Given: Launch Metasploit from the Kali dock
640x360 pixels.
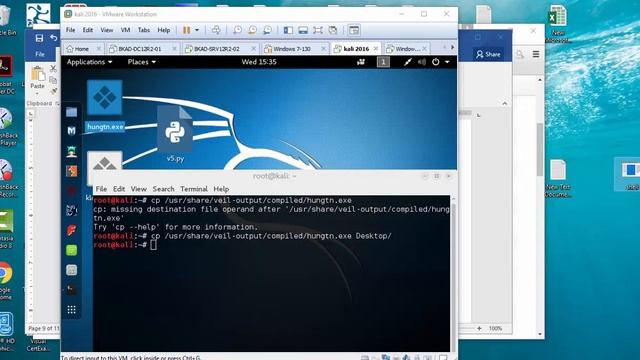Looking at the screenshot, I should pyautogui.click(x=71, y=131).
